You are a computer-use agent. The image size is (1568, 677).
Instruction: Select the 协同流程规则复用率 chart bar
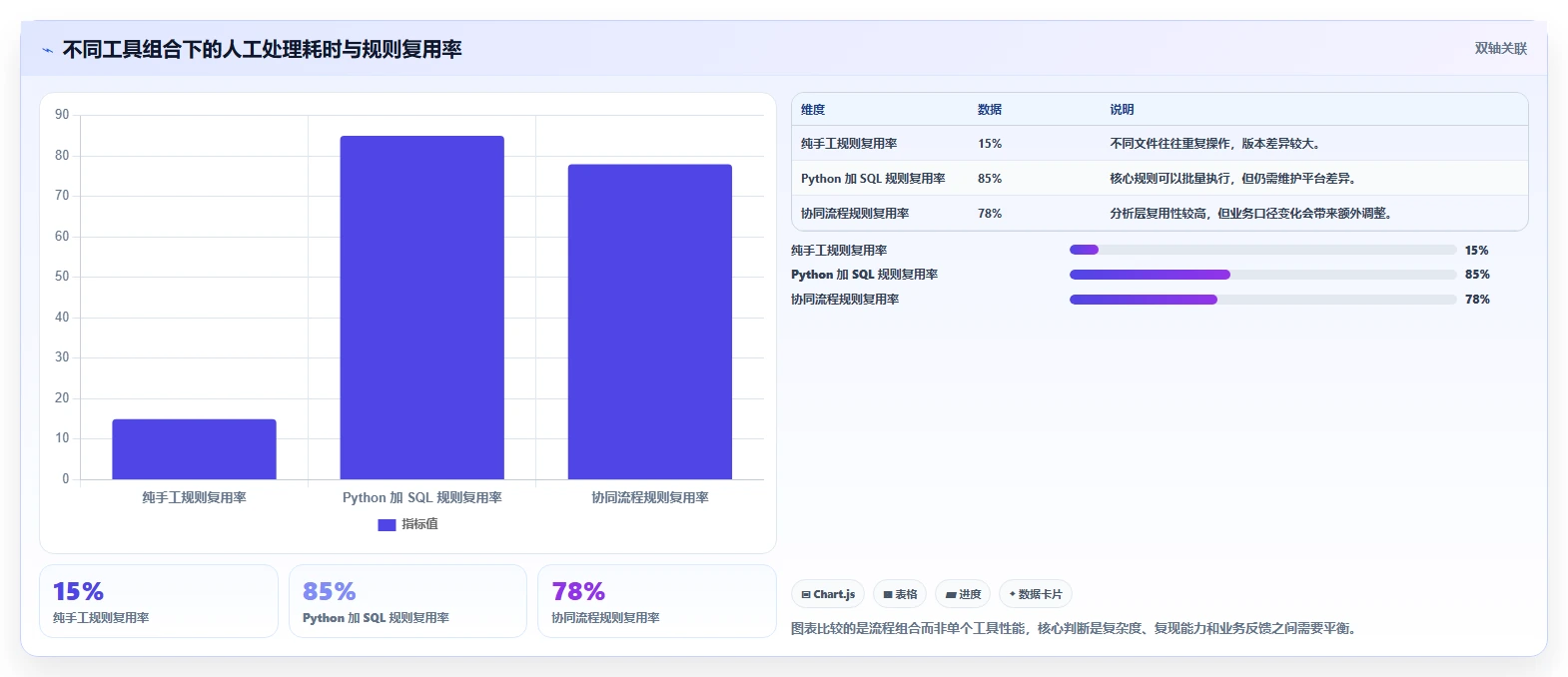649,322
